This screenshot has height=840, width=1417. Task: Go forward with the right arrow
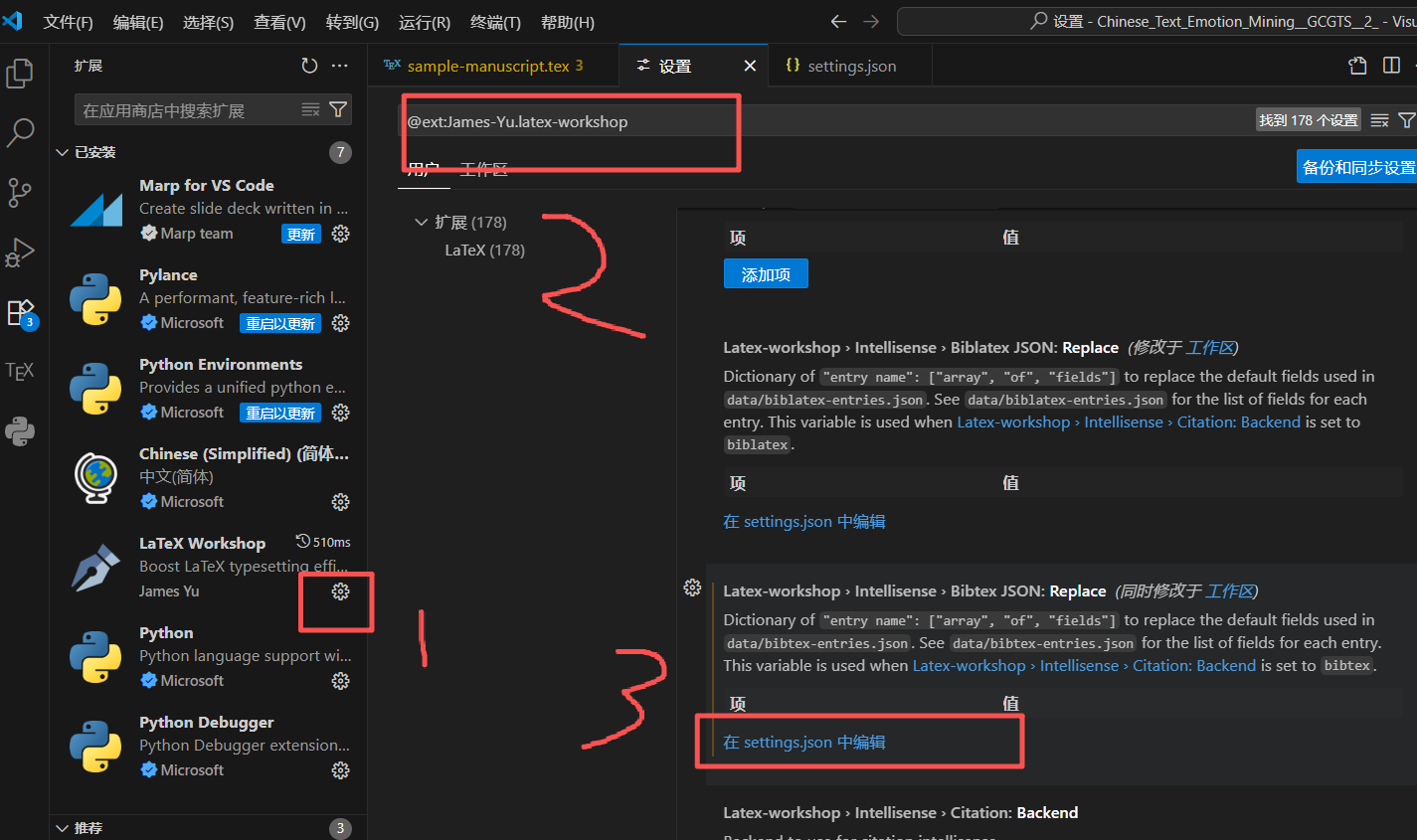click(871, 21)
